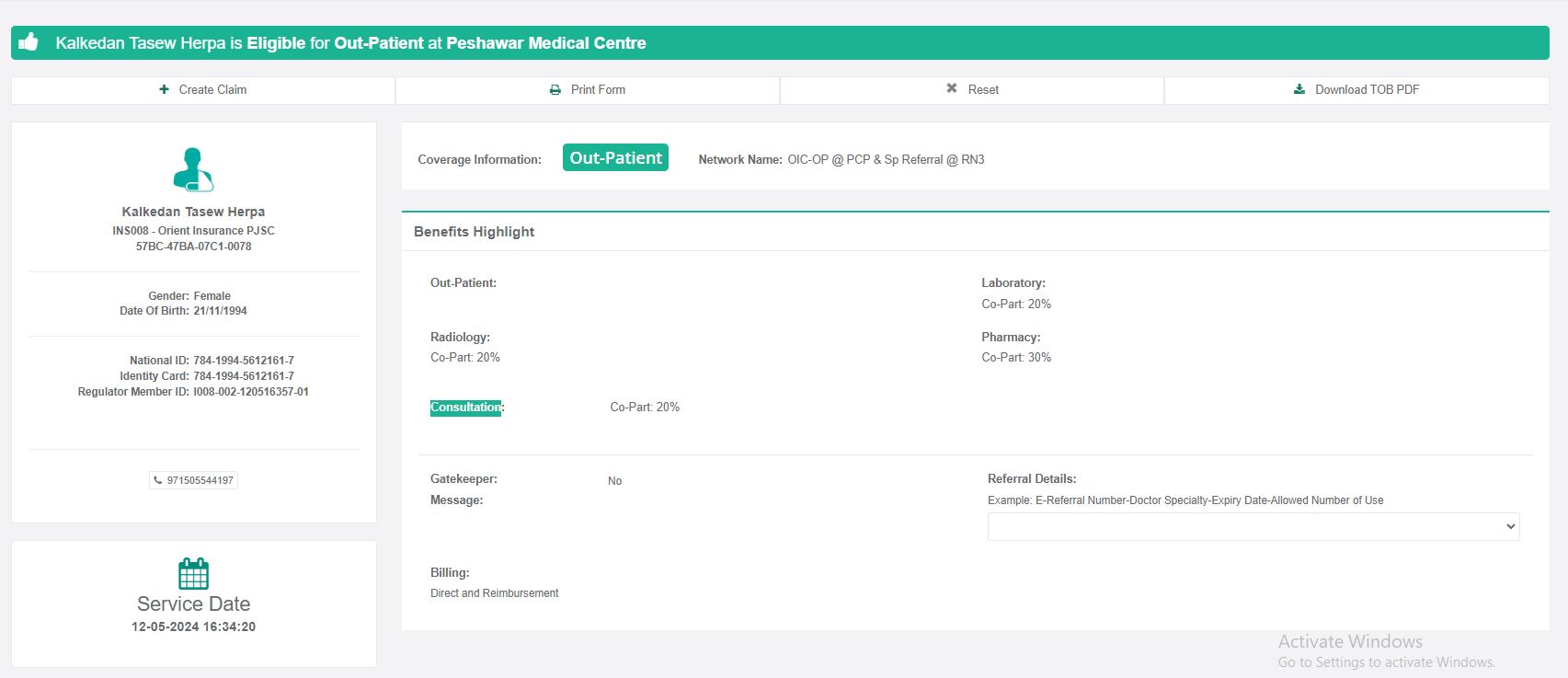Click the Service Date calendar icon
1568x678 pixels.
193,573
